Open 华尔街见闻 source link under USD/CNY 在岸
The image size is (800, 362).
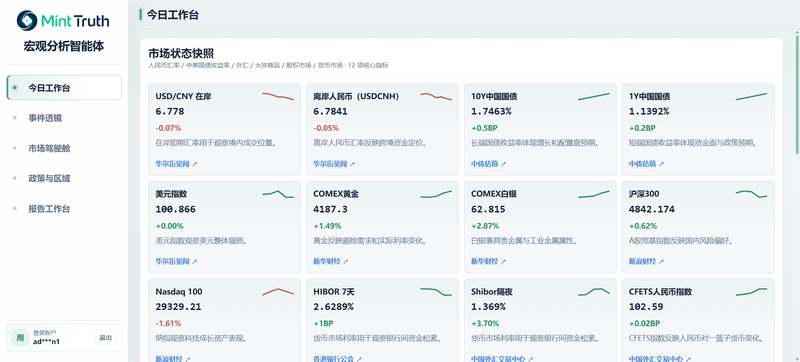[176, 164]
